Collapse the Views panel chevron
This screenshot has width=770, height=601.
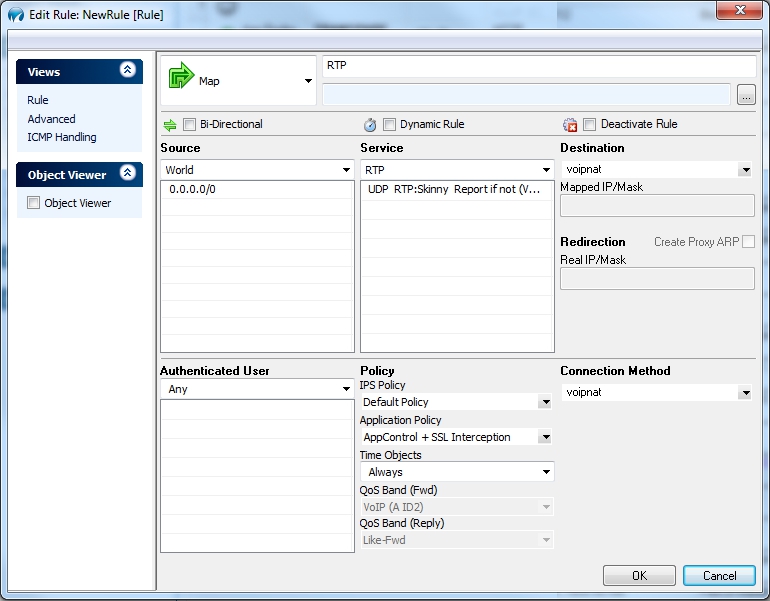pyautogui.click(x=128, y=70)
